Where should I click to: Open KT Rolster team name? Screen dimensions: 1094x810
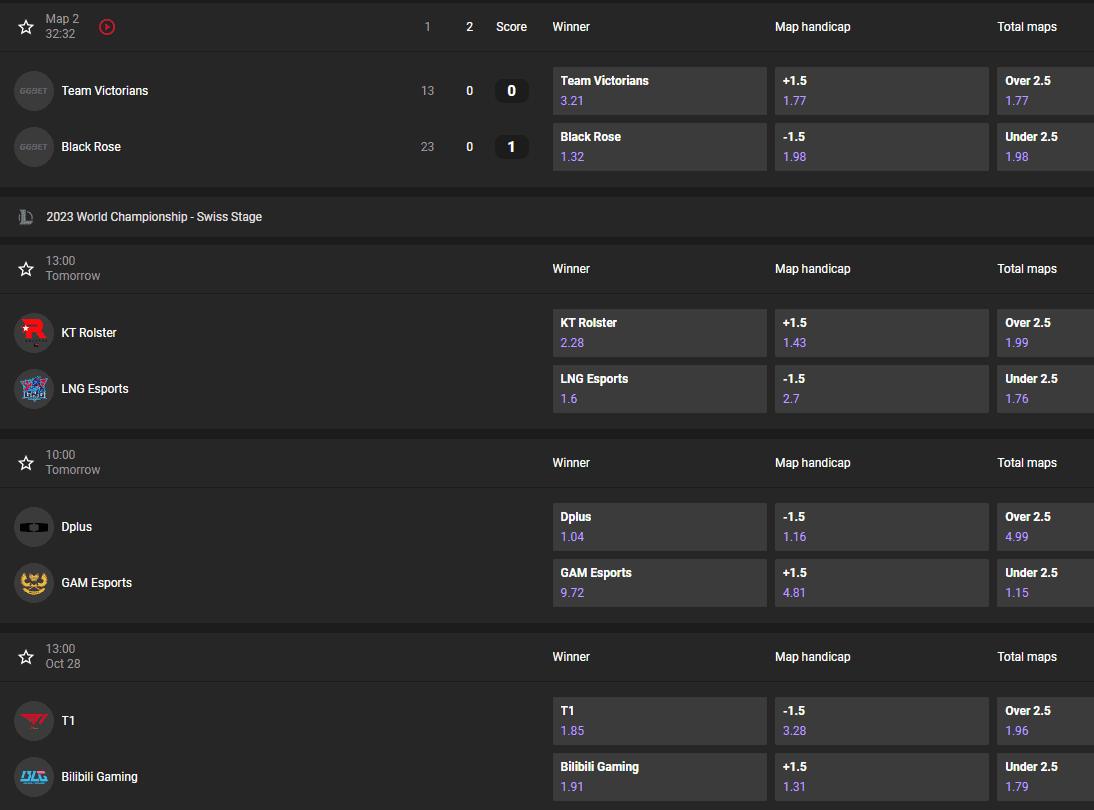pyautogui.click(x=89, y=333)
